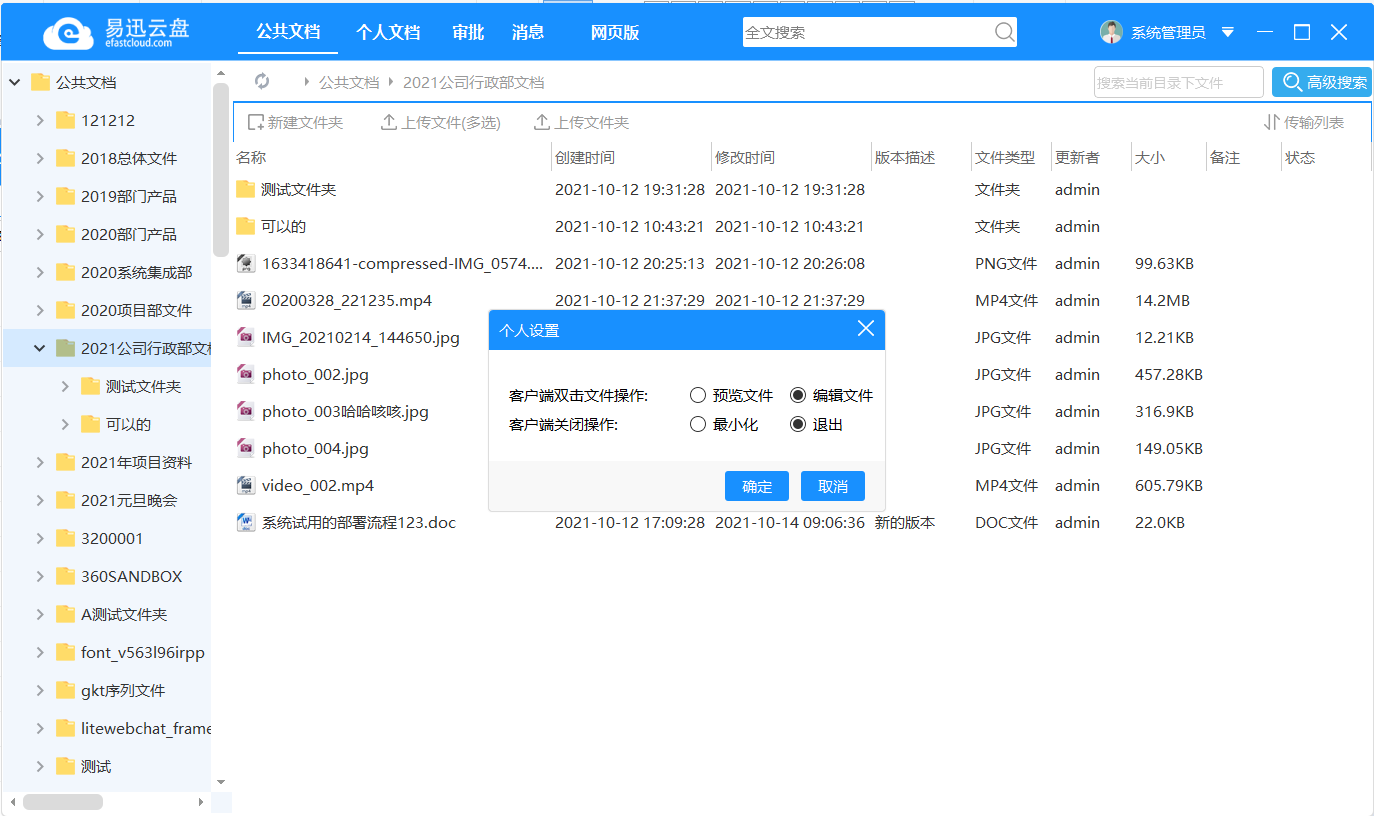Switch to the 个人文档 tab
The height and width of the screenshot is (816, 1374).
tap(388, 32)
